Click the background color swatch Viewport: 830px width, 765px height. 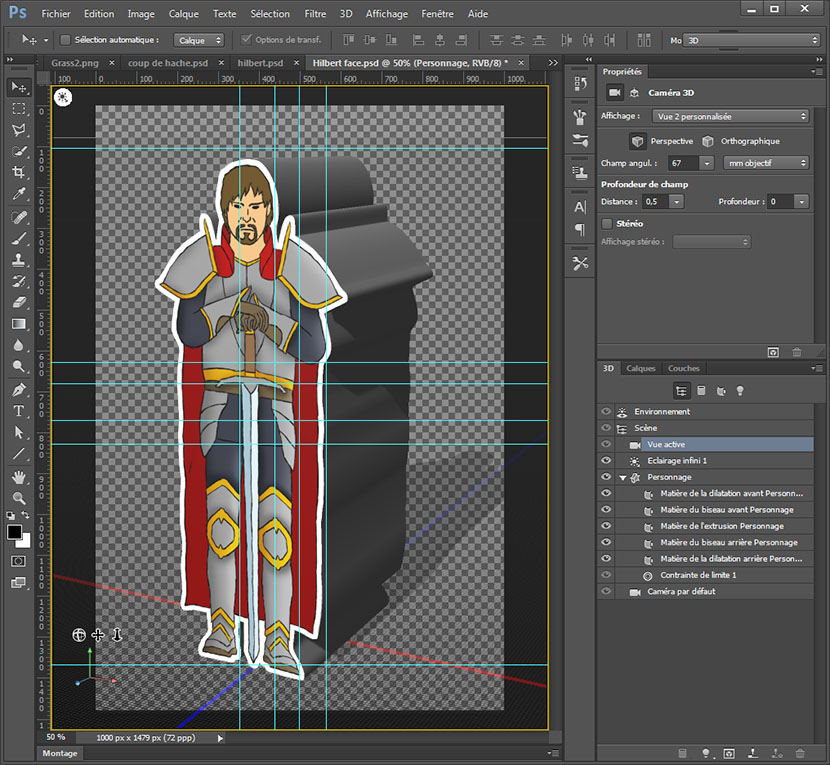pos(25,542)
